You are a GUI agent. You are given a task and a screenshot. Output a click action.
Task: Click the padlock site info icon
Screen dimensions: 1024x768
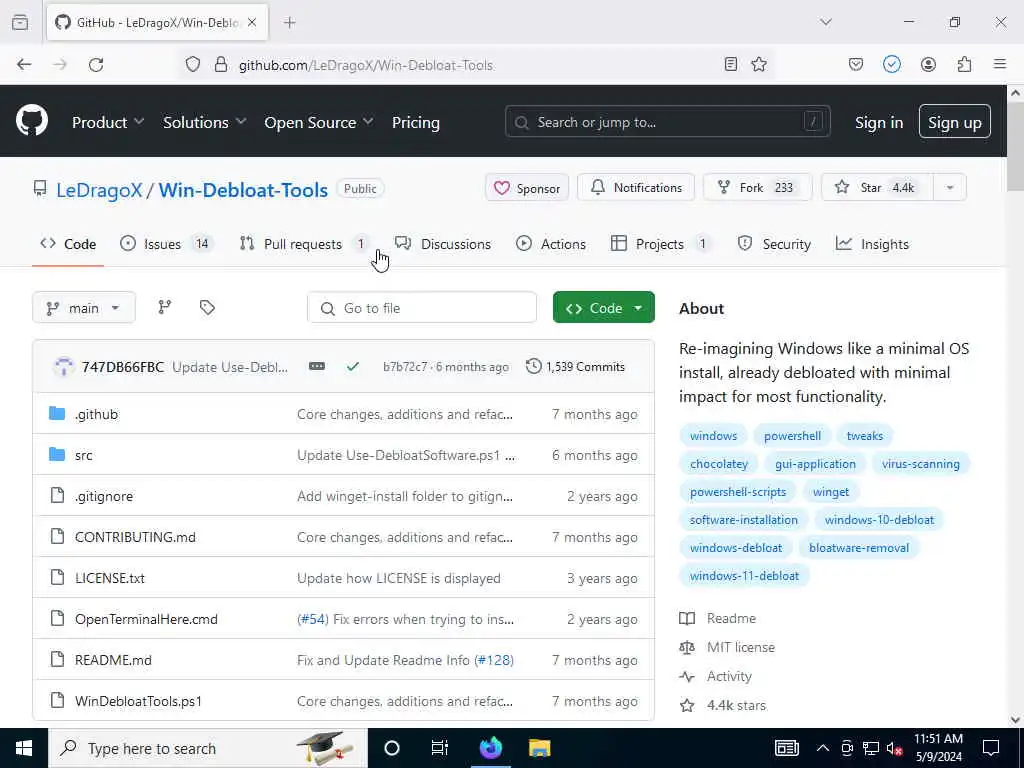click(x=221, y=64)
